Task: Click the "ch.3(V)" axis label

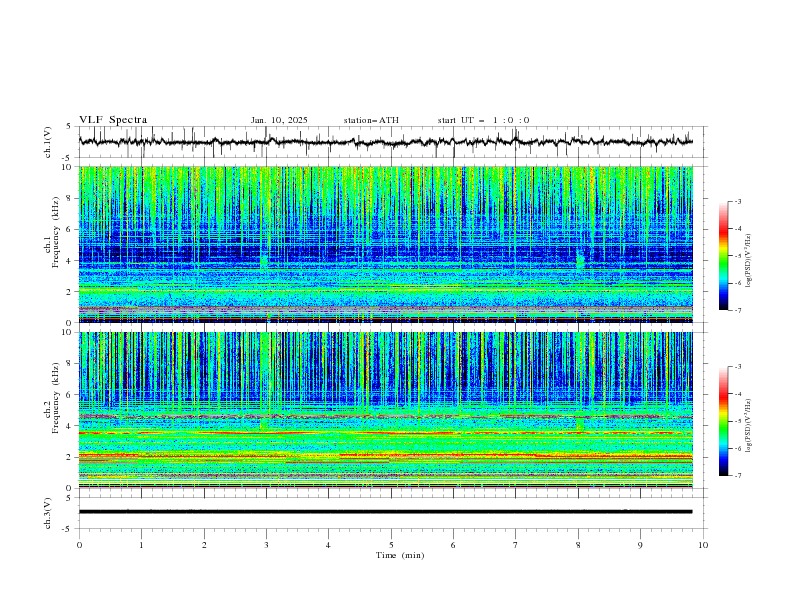Action: coord(48,513)
